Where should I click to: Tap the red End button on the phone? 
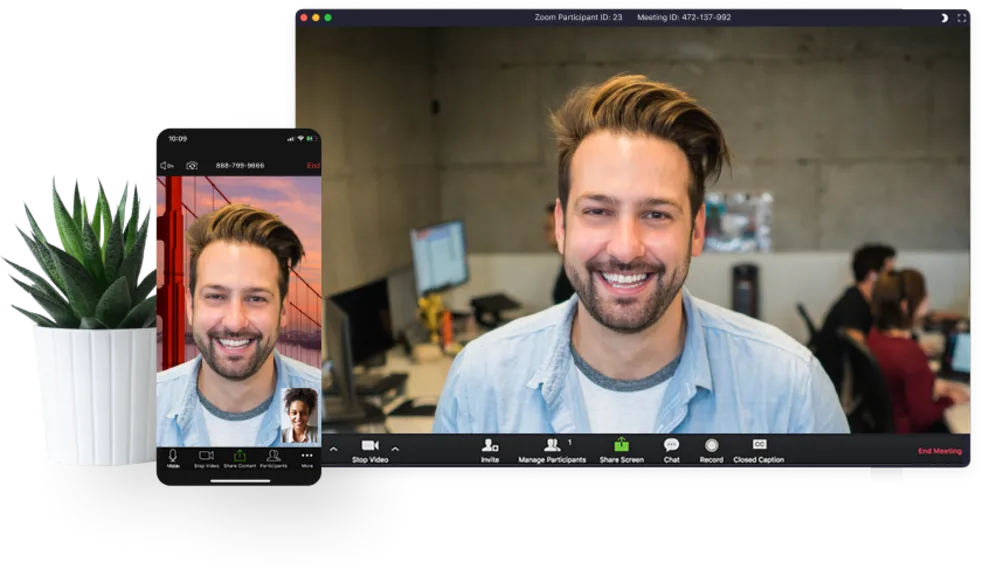(313, 165)
